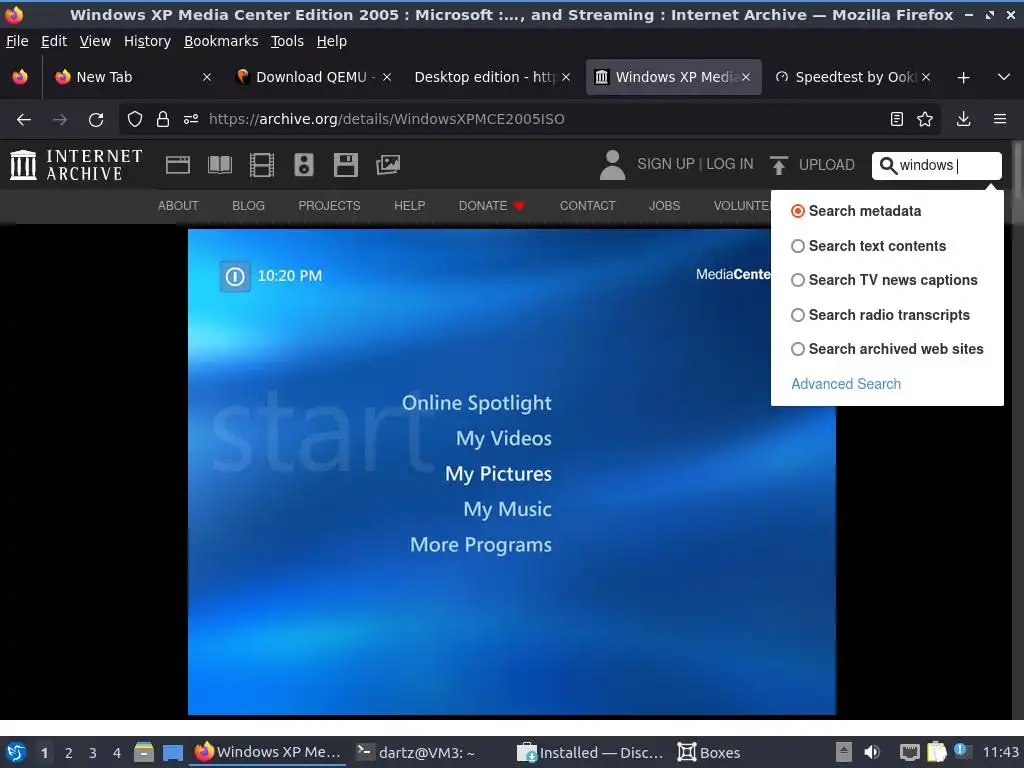The image size is (1024, 768).
Task: Close the Speedtest by Ookla tab
Action: [926, 77]
